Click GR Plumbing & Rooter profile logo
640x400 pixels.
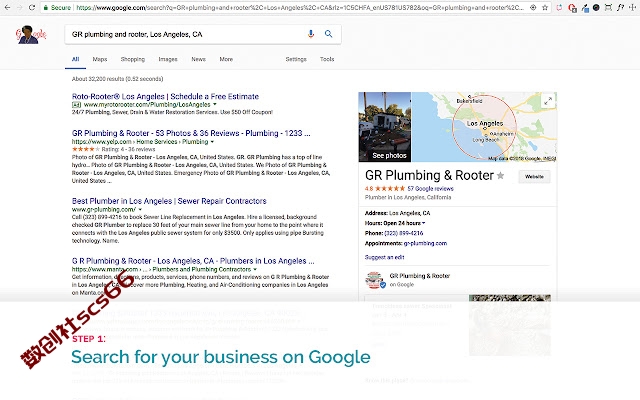[x=374, y=280]
